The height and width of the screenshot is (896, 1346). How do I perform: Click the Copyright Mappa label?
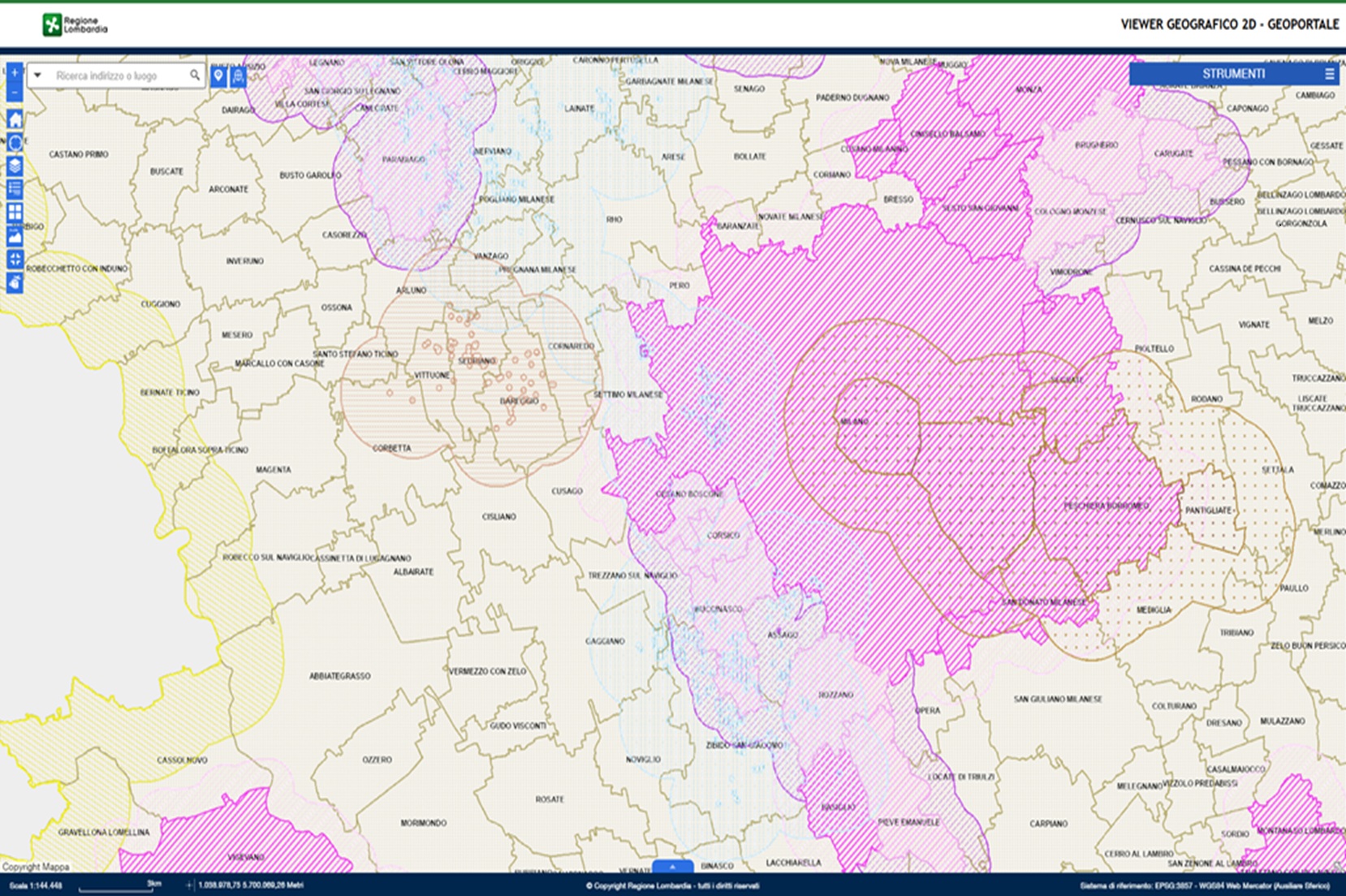pos(35,867)
